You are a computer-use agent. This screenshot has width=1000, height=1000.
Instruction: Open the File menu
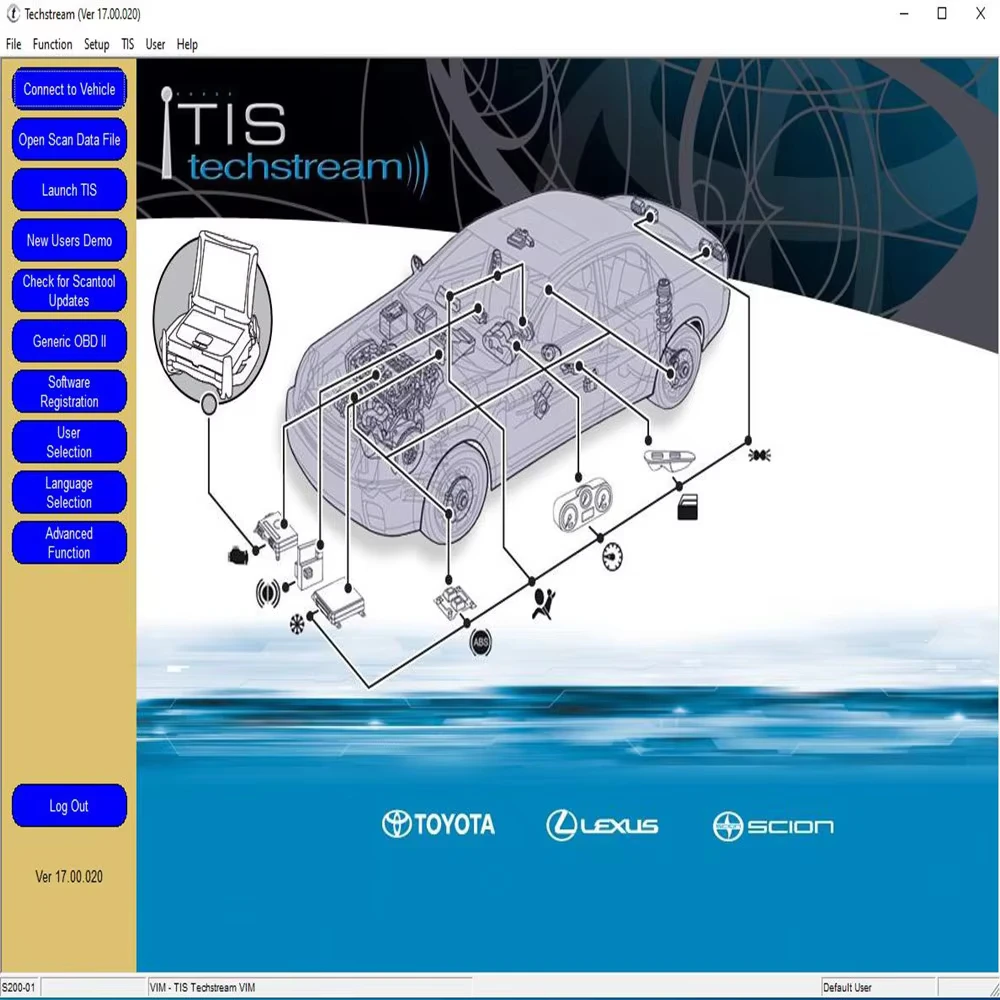tap(13, 44)
